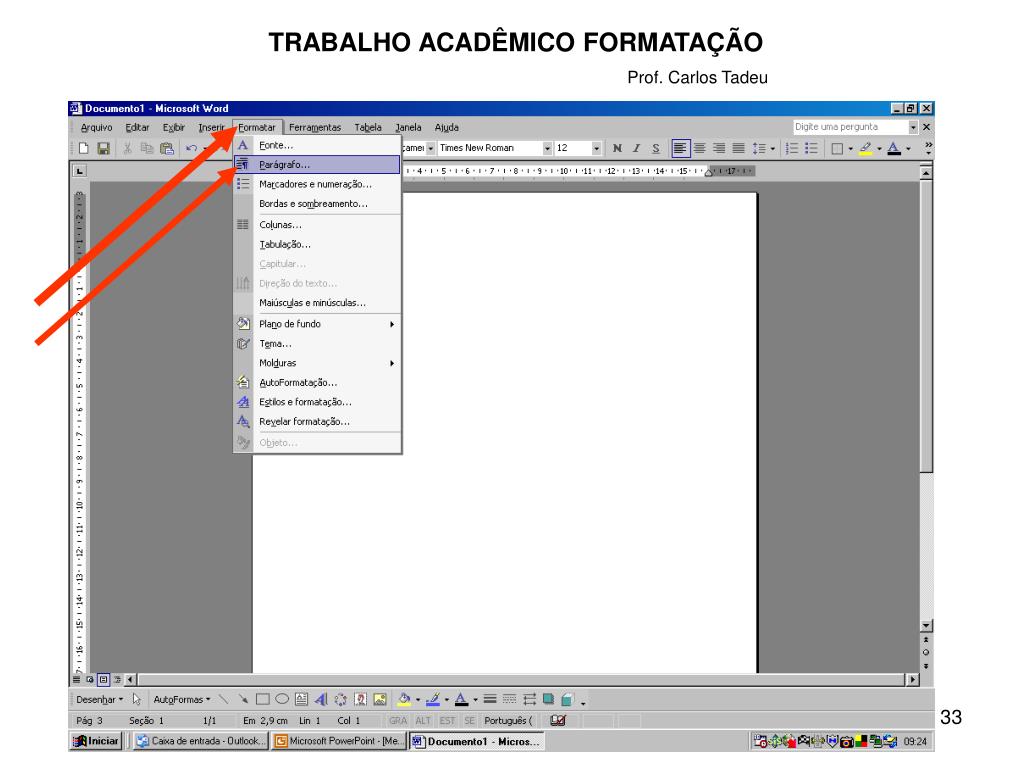The width and height of the screenshot is (1024, 768).
Task: Click the Fill Color bucket
Action: point(404,699)
